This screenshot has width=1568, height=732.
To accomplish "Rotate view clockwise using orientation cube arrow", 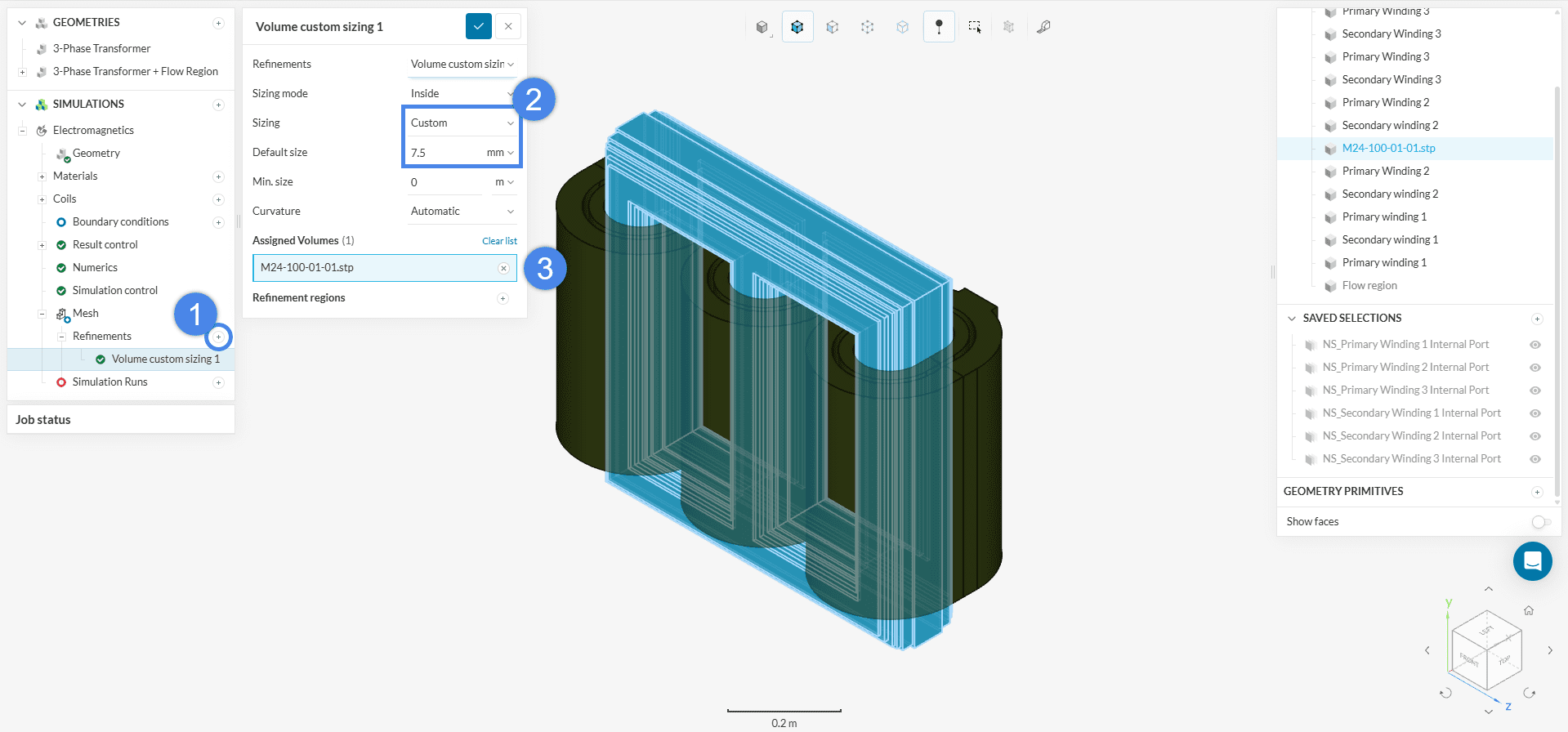I will [x=1529, y=693].
